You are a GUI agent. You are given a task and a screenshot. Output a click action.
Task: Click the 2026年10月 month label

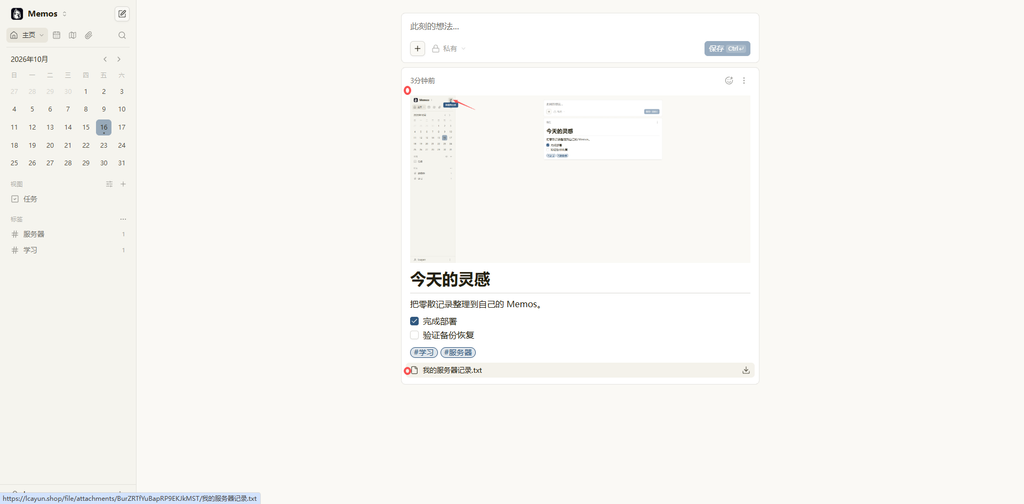coord(29,59)
